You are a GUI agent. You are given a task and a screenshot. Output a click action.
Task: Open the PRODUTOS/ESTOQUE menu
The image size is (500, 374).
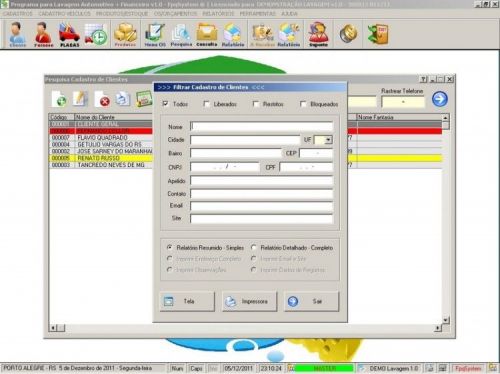122,14
